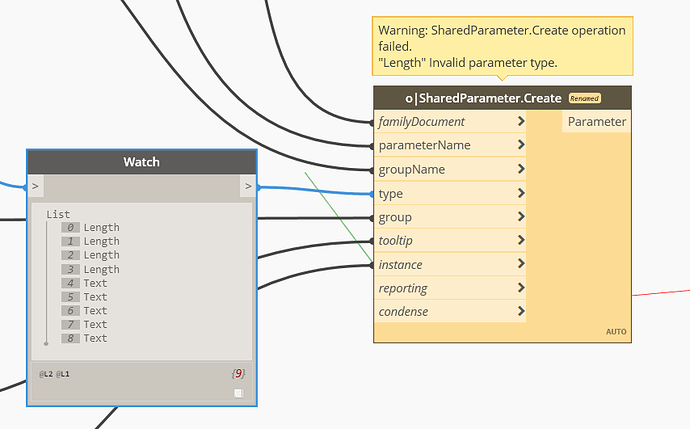Click the Parameter output port
The image size is (690, 429).
click(x=596, y=121)
